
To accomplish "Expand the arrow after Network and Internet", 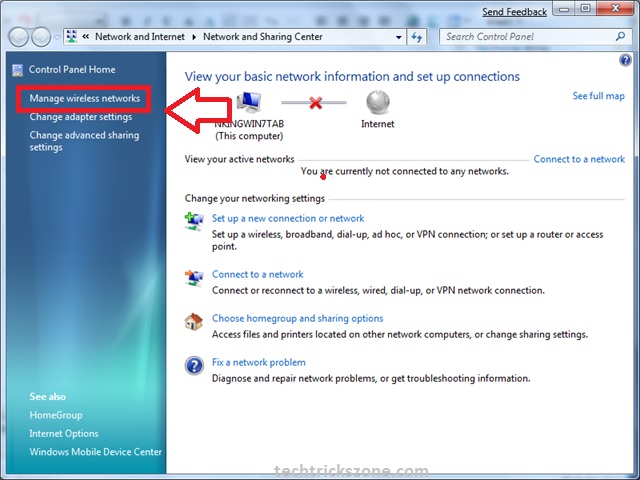I will point(195,36).
